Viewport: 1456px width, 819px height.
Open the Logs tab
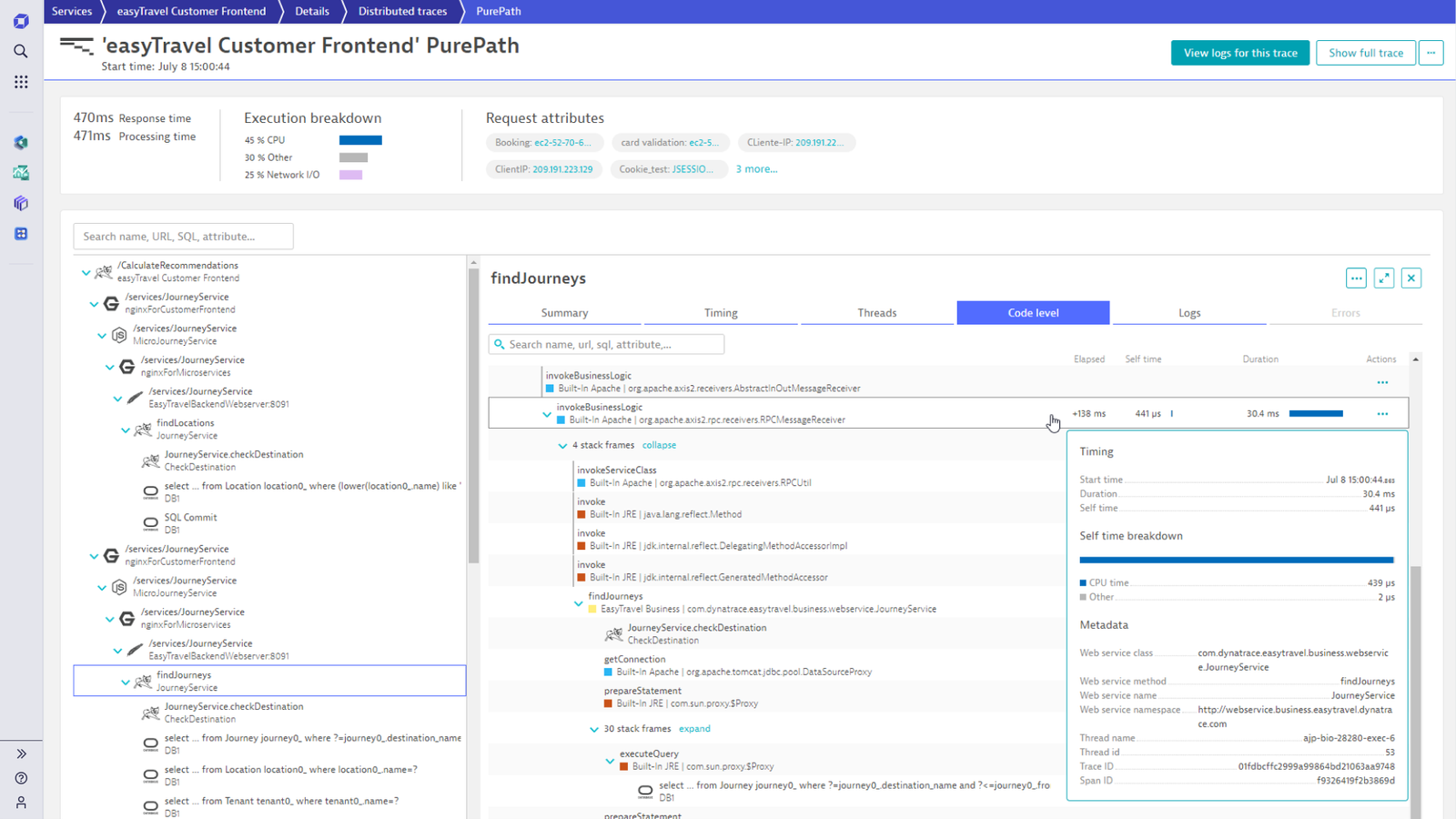pyautogui.click(x=1189, y=313)
